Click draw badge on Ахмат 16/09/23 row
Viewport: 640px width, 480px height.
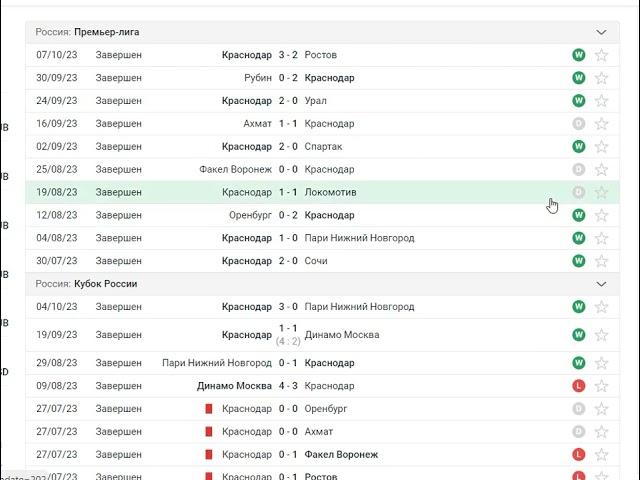coord(579,124)
